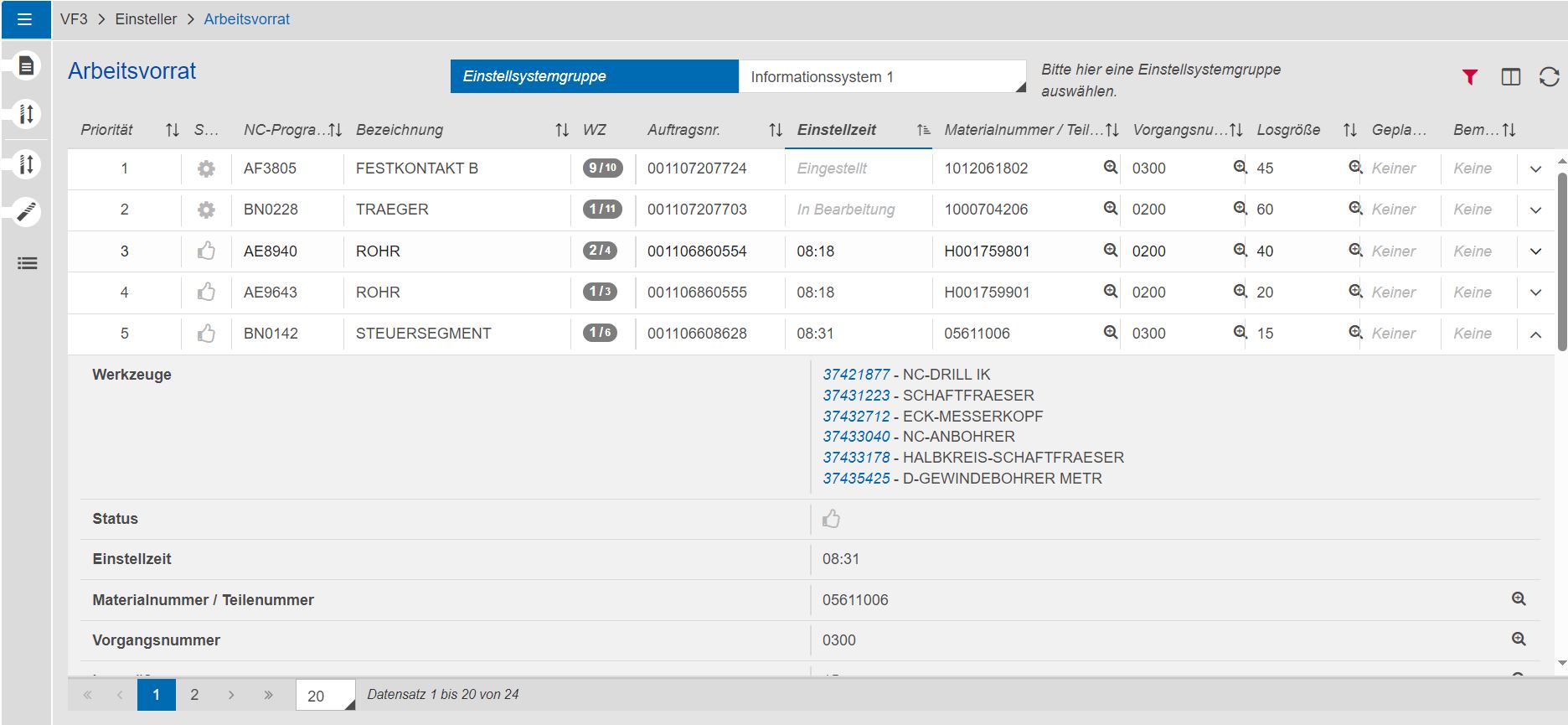Open tool link 37435425
The image size is (1568, 725).
click(855, 479)
